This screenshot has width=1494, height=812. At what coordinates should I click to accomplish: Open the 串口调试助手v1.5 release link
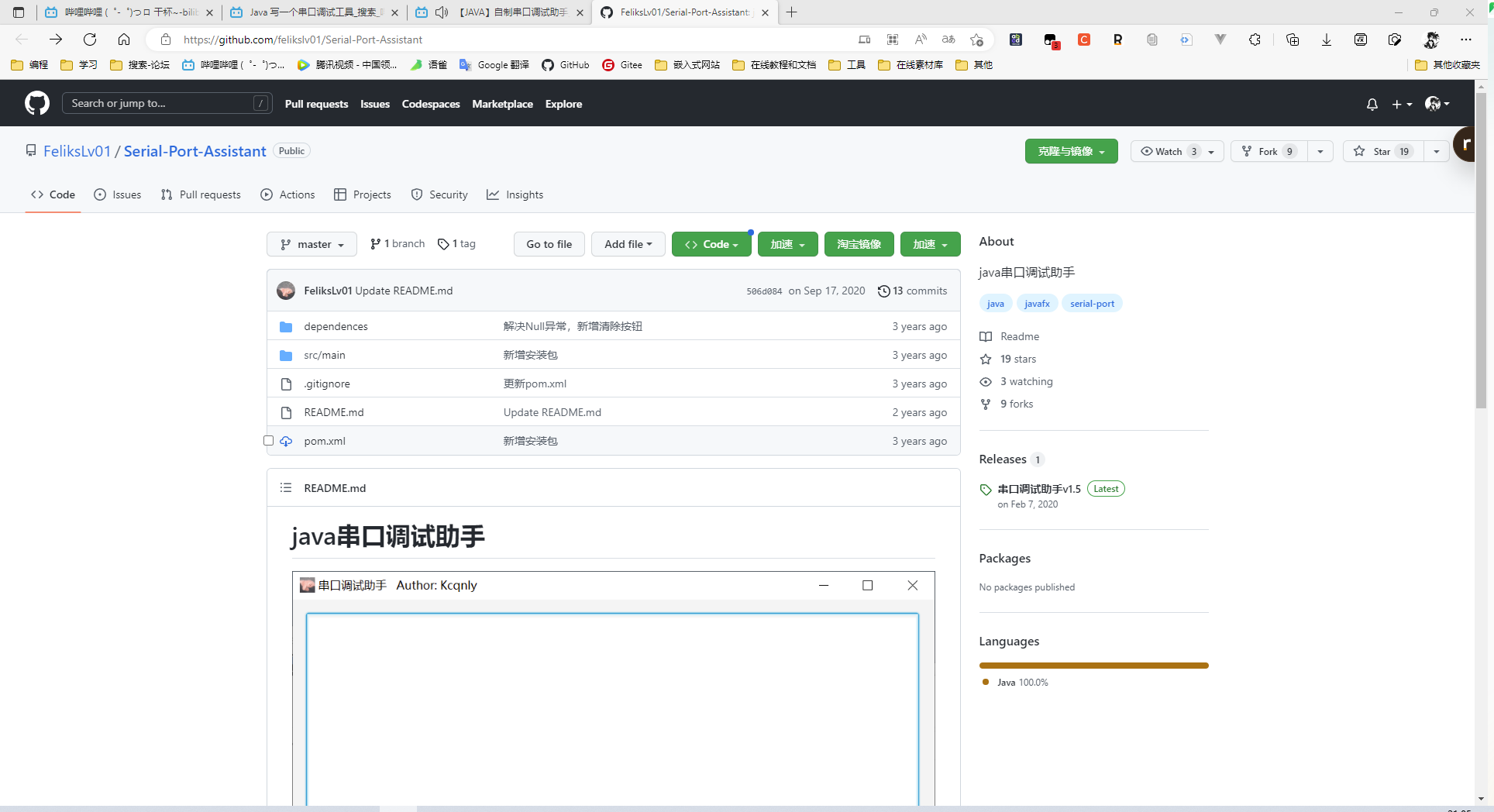click(x=1039, y=489)
